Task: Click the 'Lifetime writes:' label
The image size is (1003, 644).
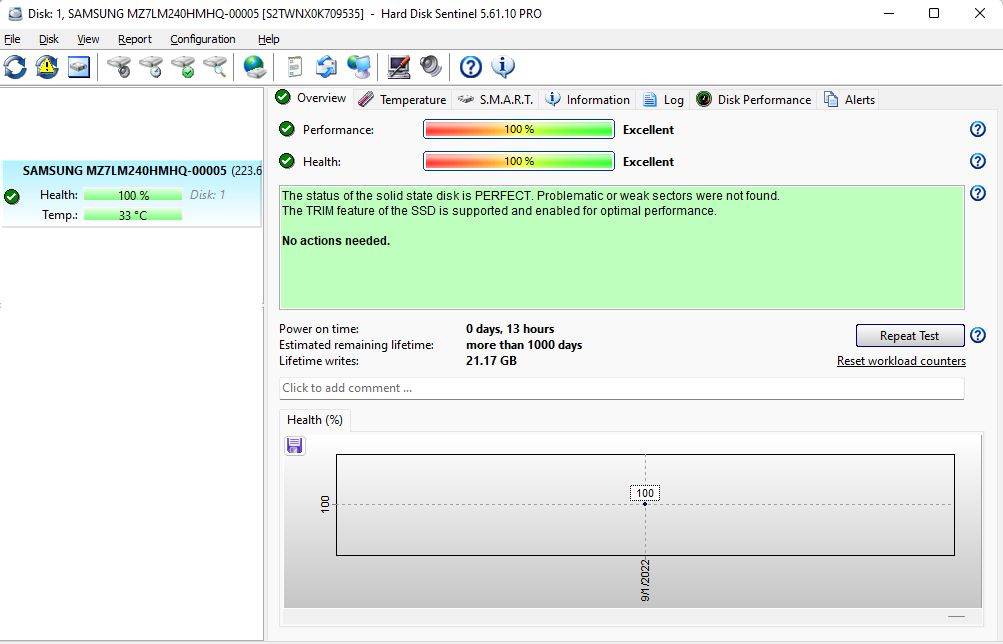Action: tap(319, 361)
